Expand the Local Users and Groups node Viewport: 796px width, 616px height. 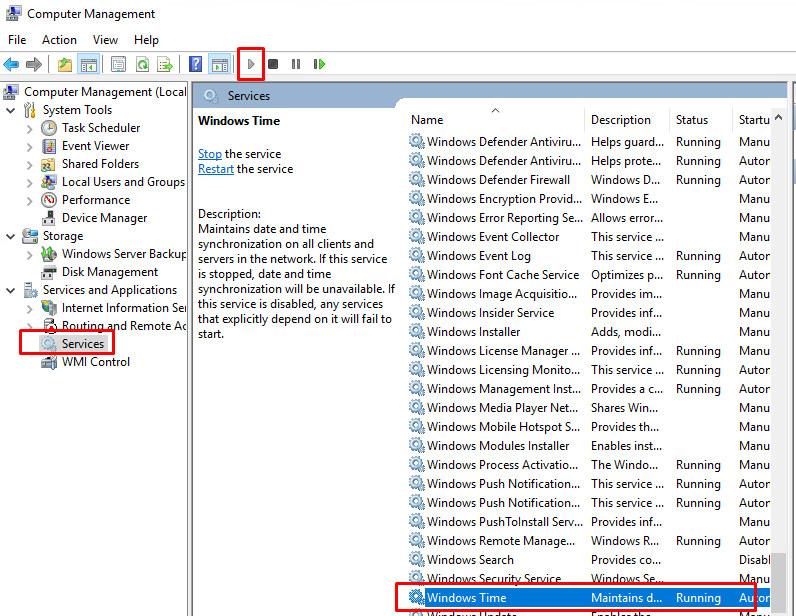pos(29,183)
